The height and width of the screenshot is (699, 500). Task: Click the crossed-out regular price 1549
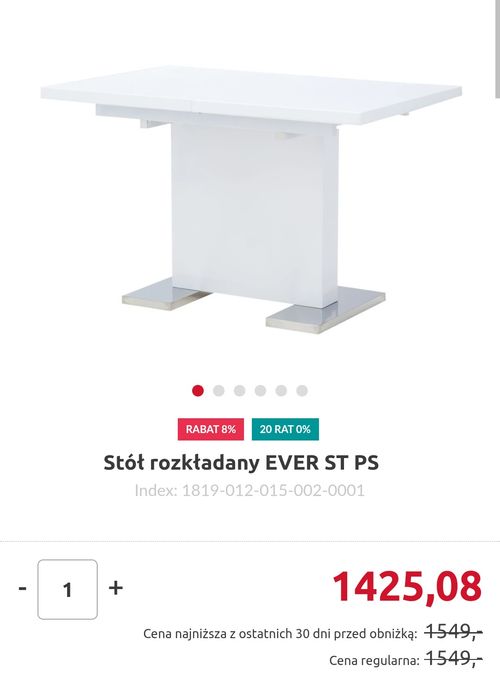coord(454,658)
